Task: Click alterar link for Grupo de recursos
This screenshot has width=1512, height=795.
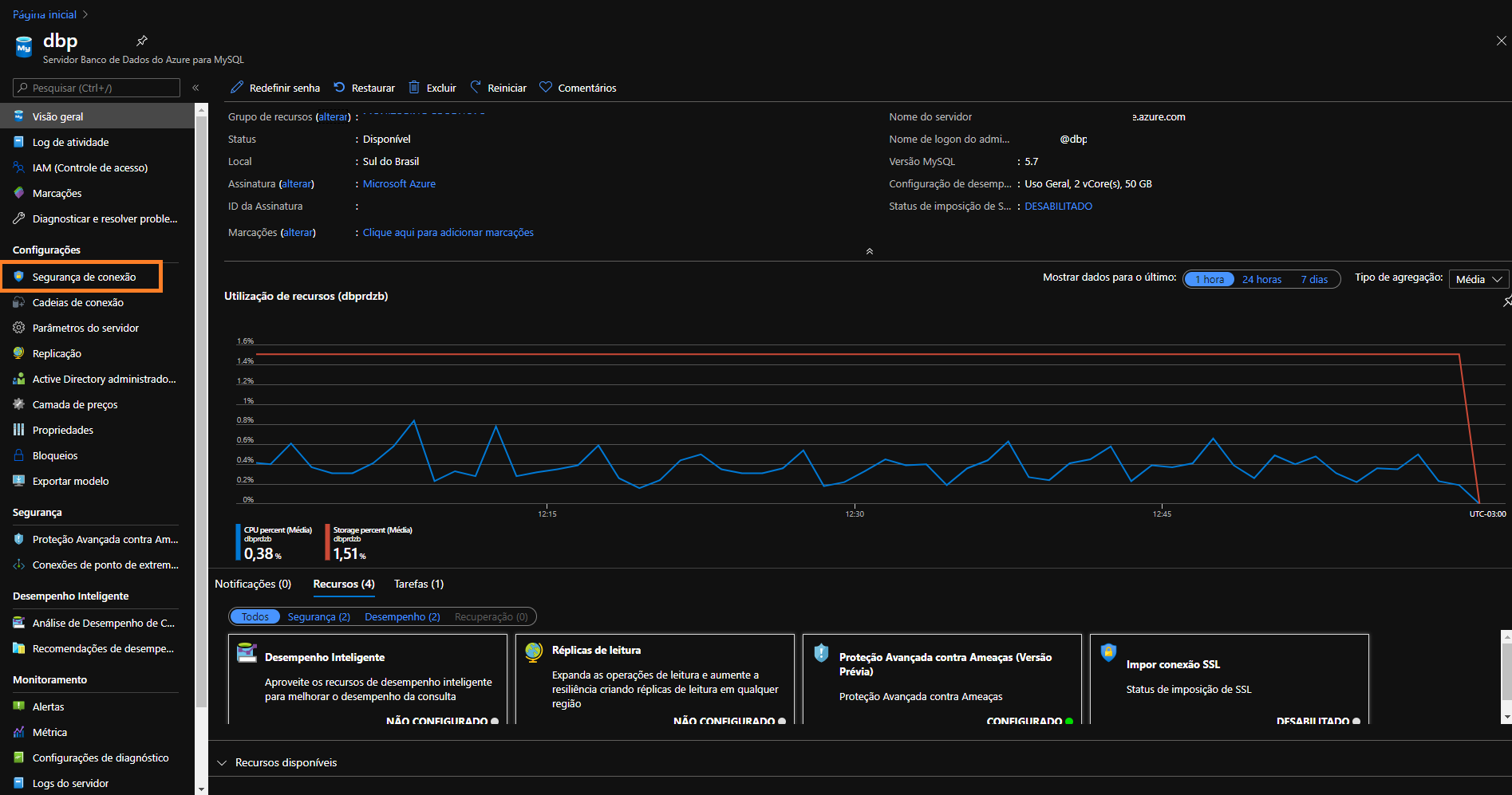Action: pyautogui.click(x=334, y=116)
